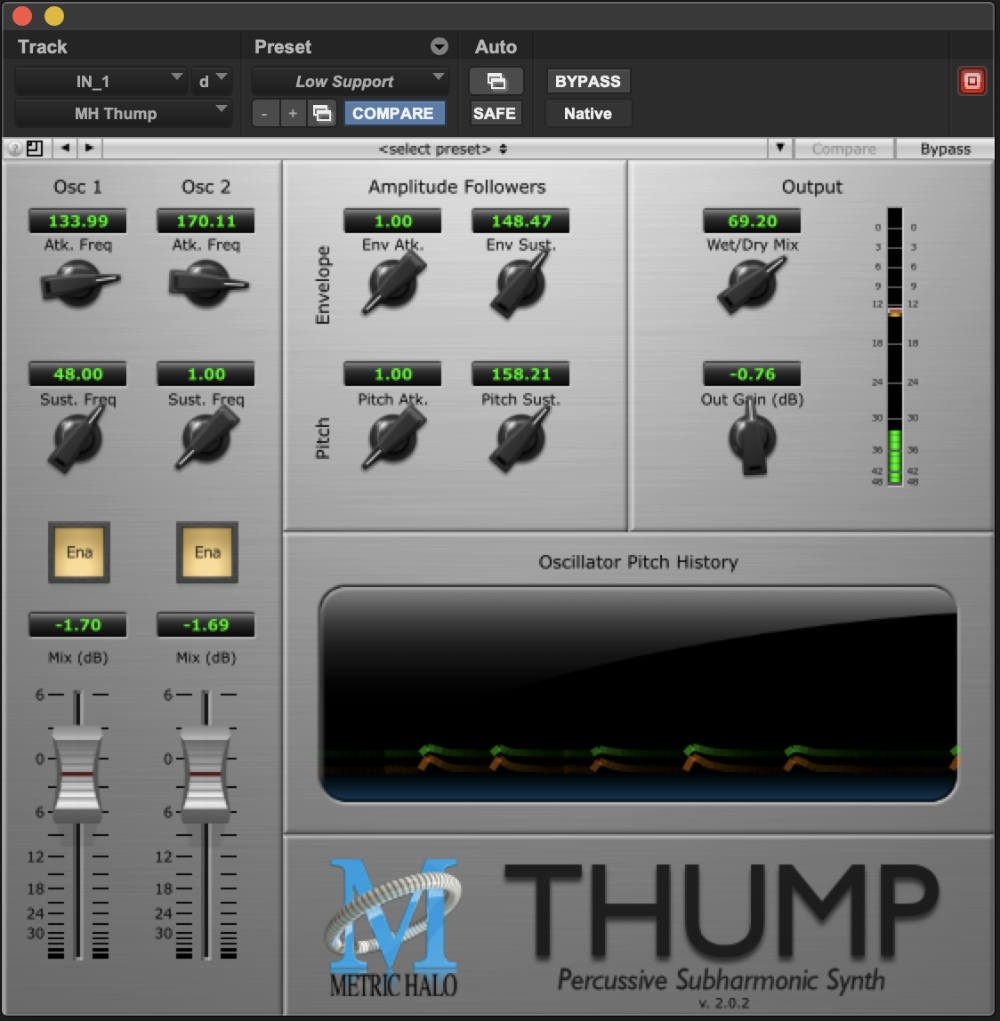Image resolution: width=1000 pixels, height=1021 pixels.
Task: Click the 'Percussive Subharmonic Synth' subtitle
Action: coord(721,980)
